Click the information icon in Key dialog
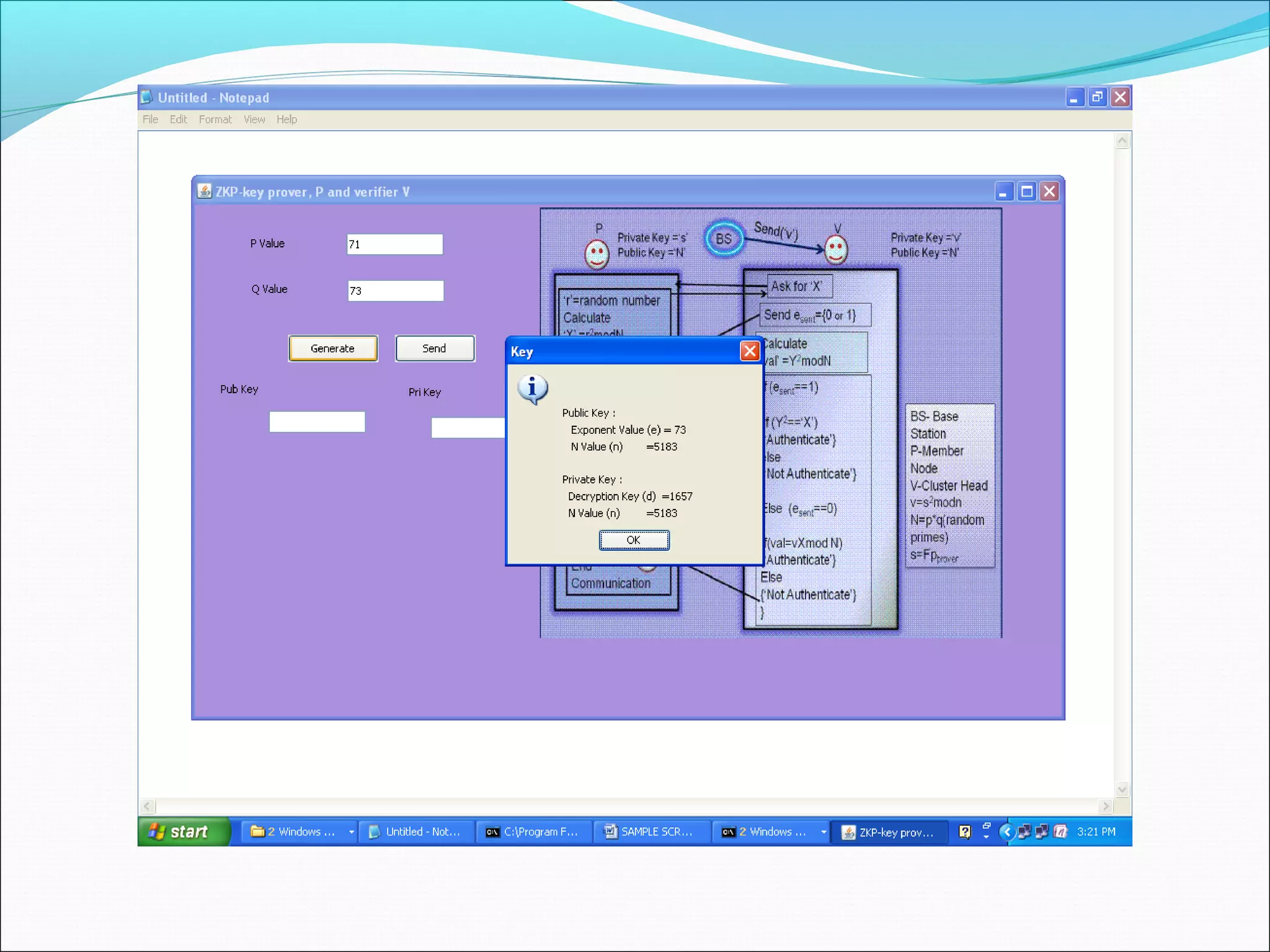This screenshot has width=1270, height=952. click(532, 389)
